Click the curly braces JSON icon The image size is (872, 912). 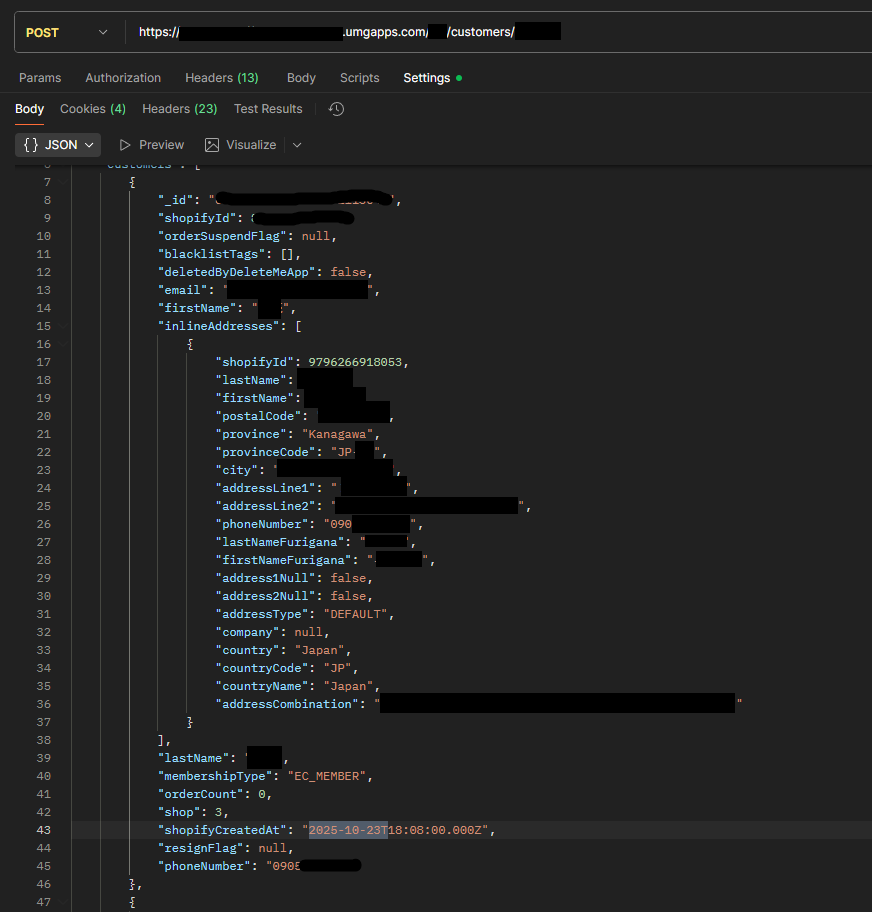click(31, 145)
